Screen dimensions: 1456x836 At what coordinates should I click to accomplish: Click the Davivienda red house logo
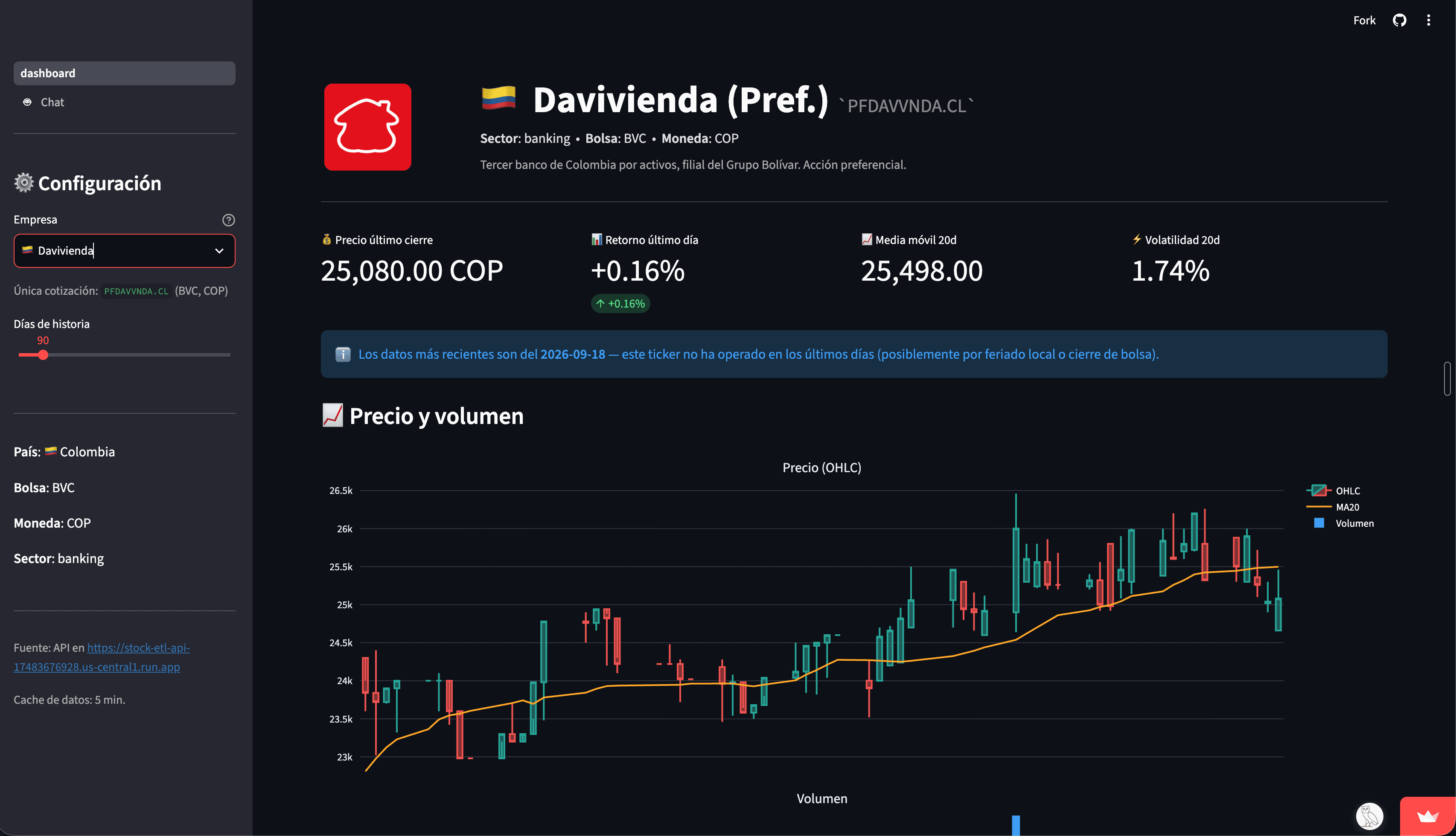[367, 127]
